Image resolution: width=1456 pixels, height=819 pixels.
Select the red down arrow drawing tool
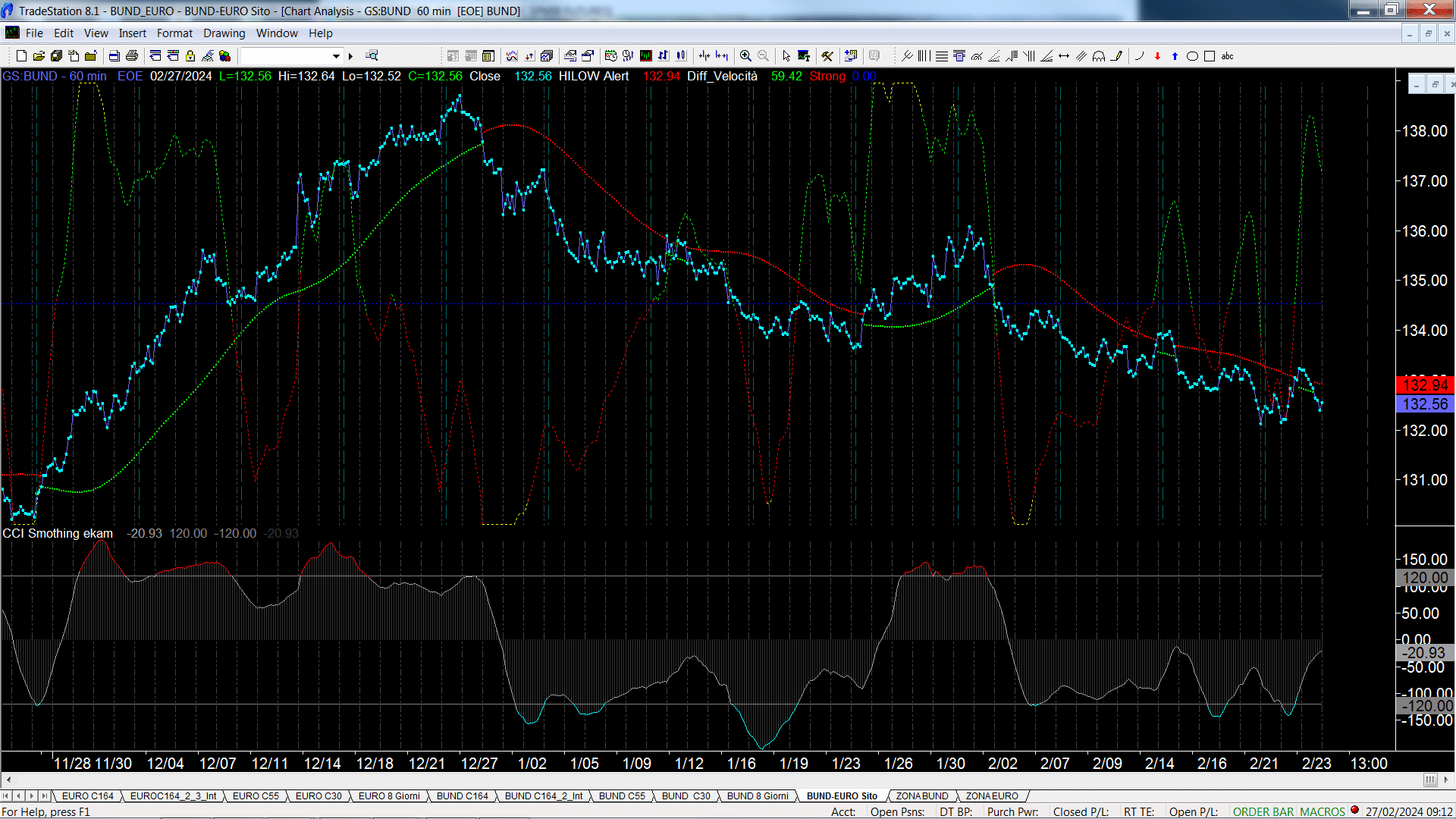(1157, 56)
